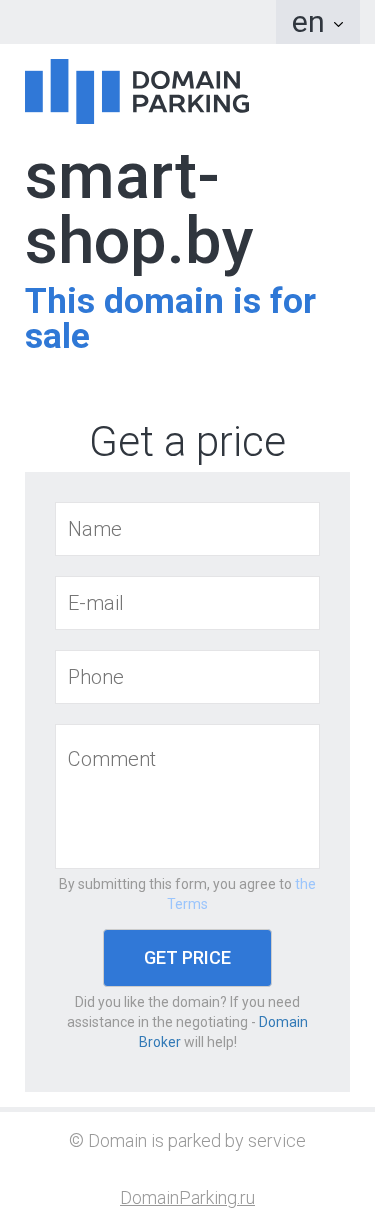
Task: Visit the DomainParking.ru footer link
Action: click(187, 1198)
